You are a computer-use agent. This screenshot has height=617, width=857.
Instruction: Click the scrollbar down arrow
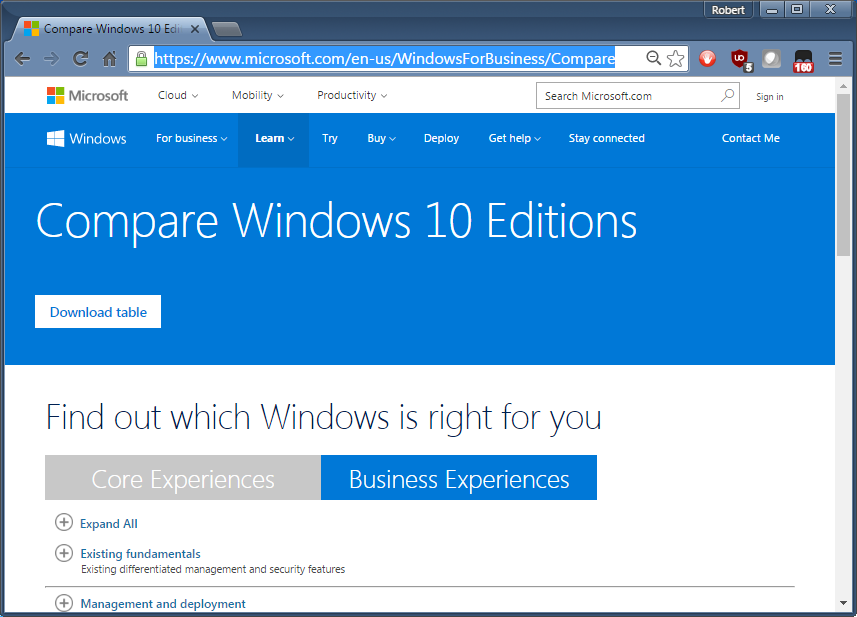[843, 603]
